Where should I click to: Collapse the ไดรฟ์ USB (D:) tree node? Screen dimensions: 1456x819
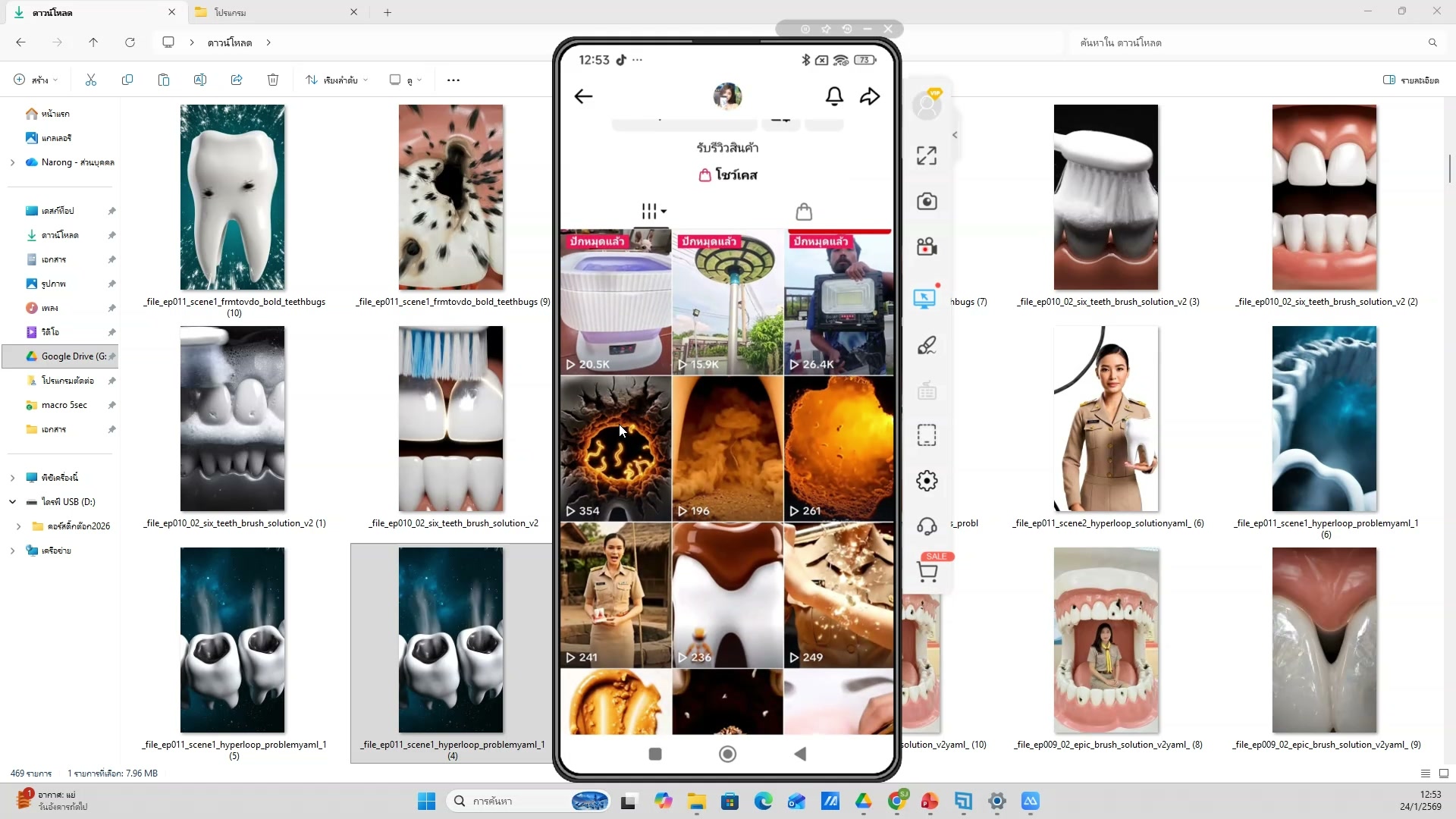[x=13, y=501]
